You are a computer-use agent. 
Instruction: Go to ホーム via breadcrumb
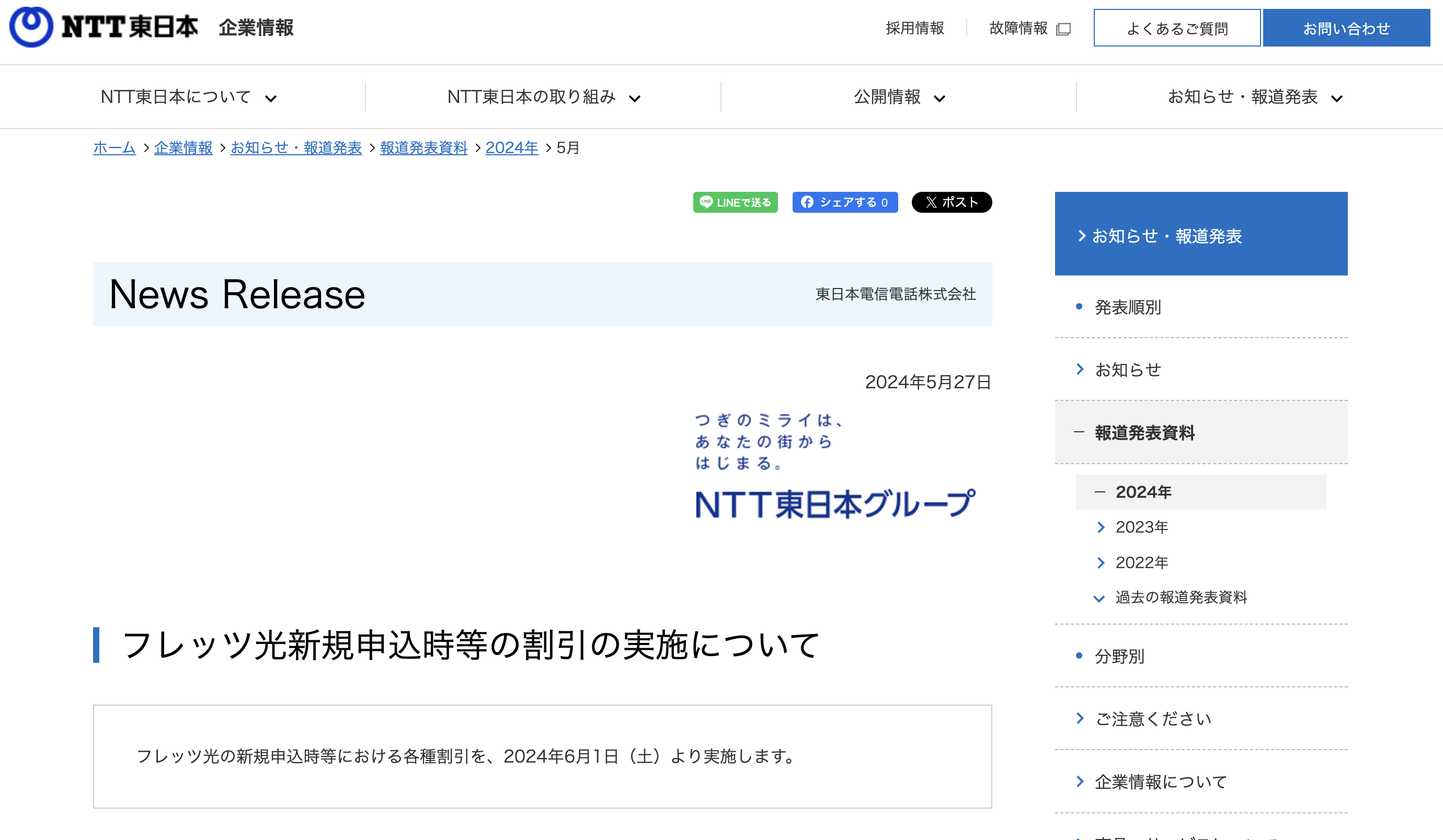tap(114, 148)
